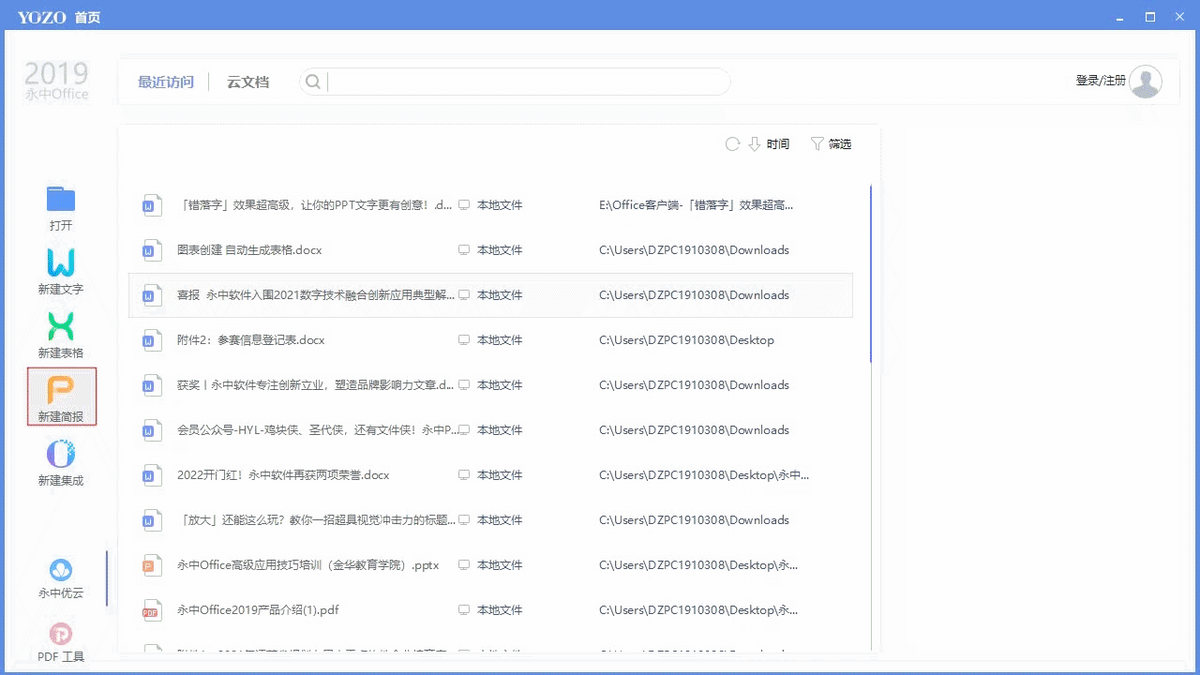The image size is (1200, 675).
Task: Open file 「放大」还能这么玩
Action: point(315,520)
